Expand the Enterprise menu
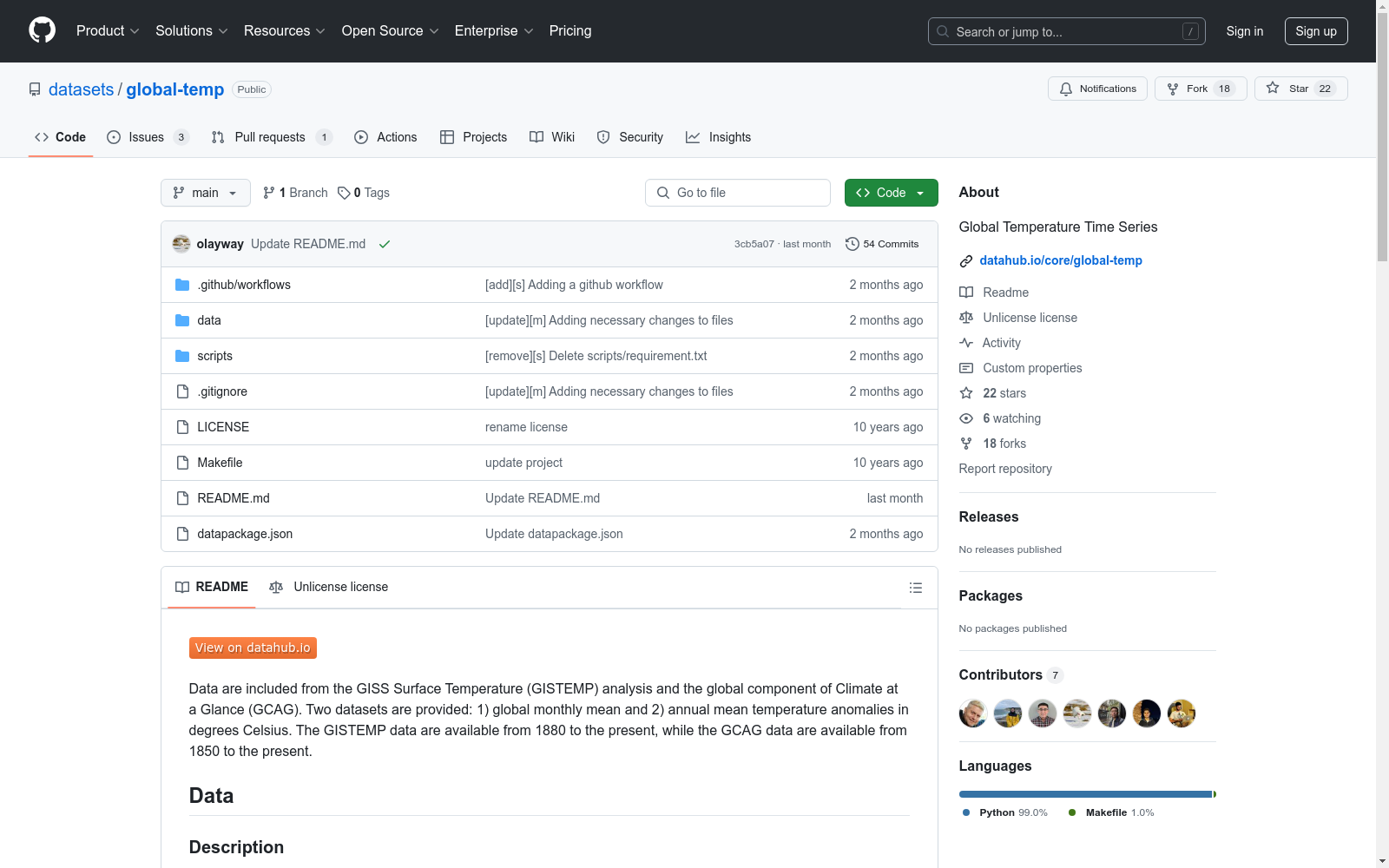Screen dimensions: 1389x868 [494, 30]
